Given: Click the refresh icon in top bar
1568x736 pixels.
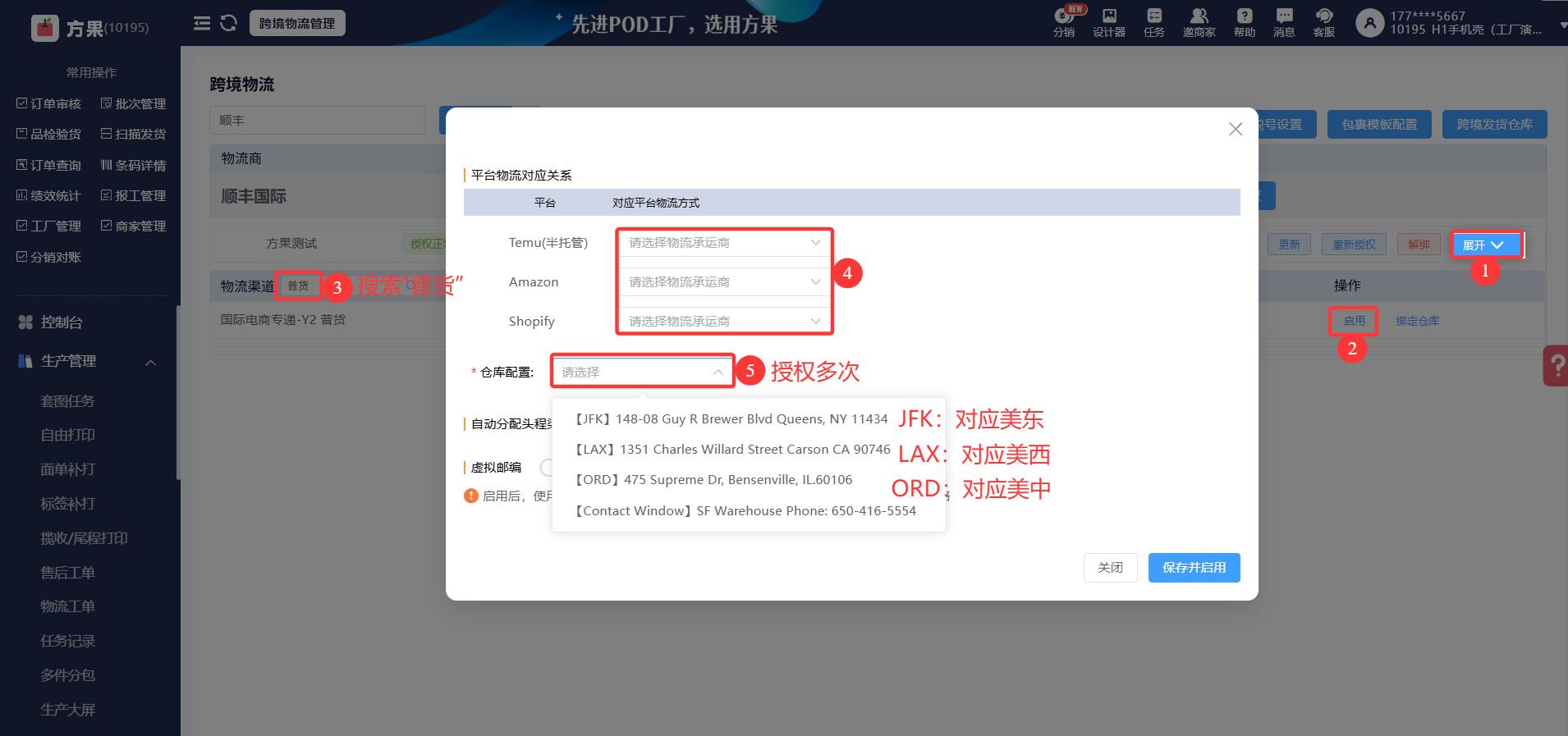Looking at the screenshot, I should 228,23.
